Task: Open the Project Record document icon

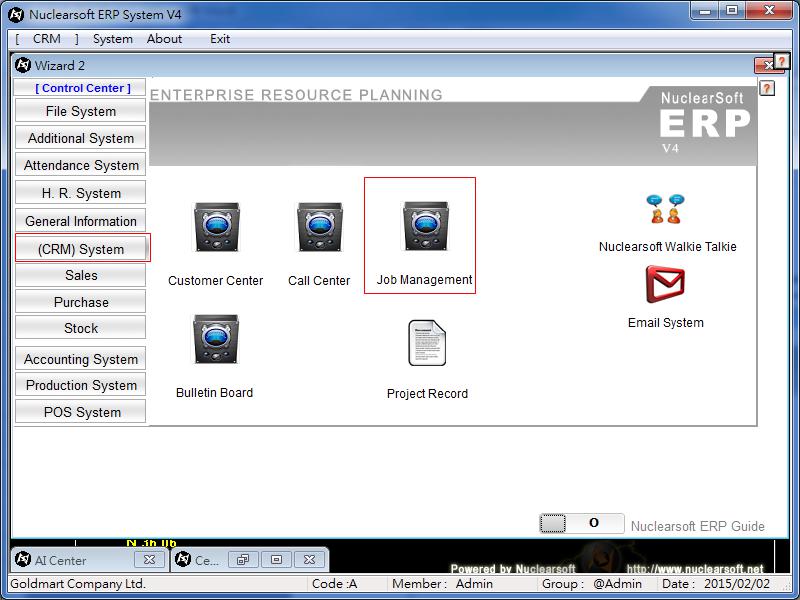Action: point(427,343)
